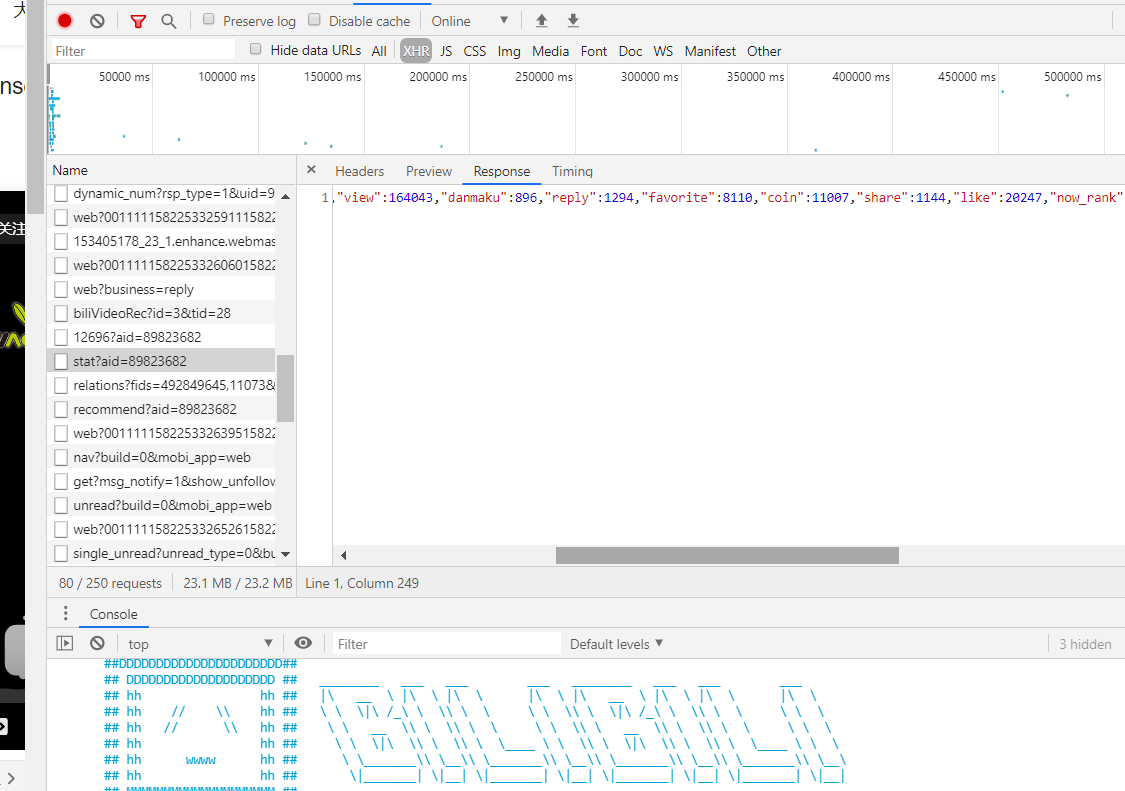Switch to Preview tab
The image size is (1125, 791).
(x=429, y=172)
